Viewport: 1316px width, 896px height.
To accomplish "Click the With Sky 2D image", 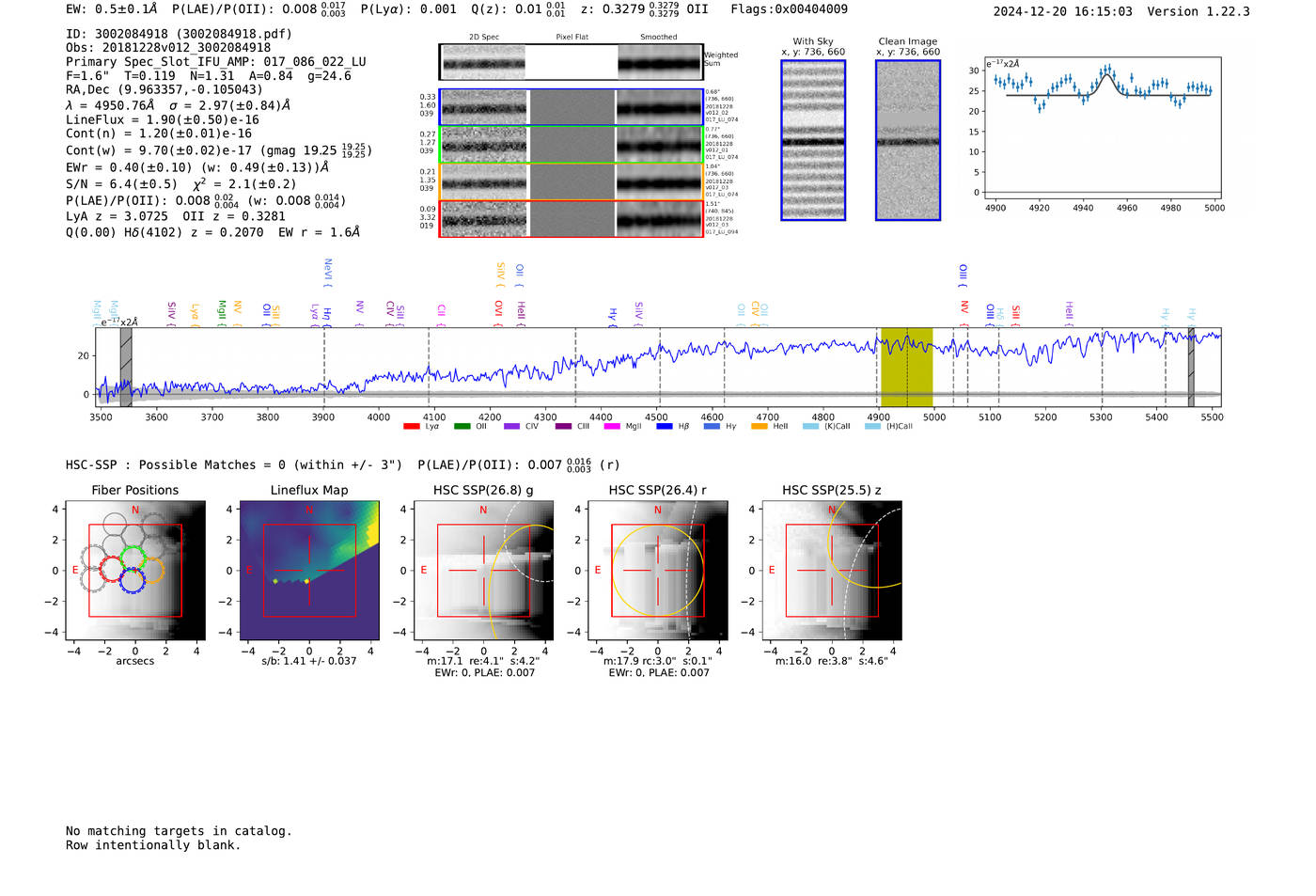I will 813,140.
